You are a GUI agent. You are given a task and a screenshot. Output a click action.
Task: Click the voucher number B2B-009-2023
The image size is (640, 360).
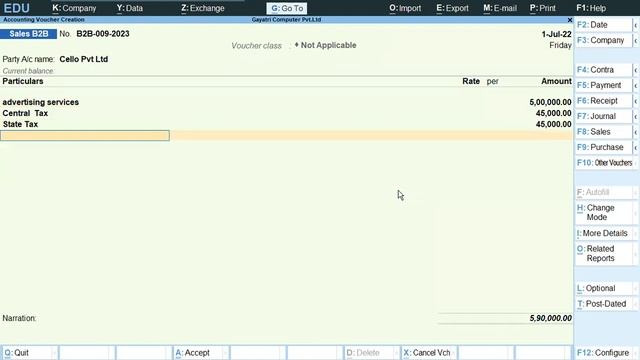[103, 34]
